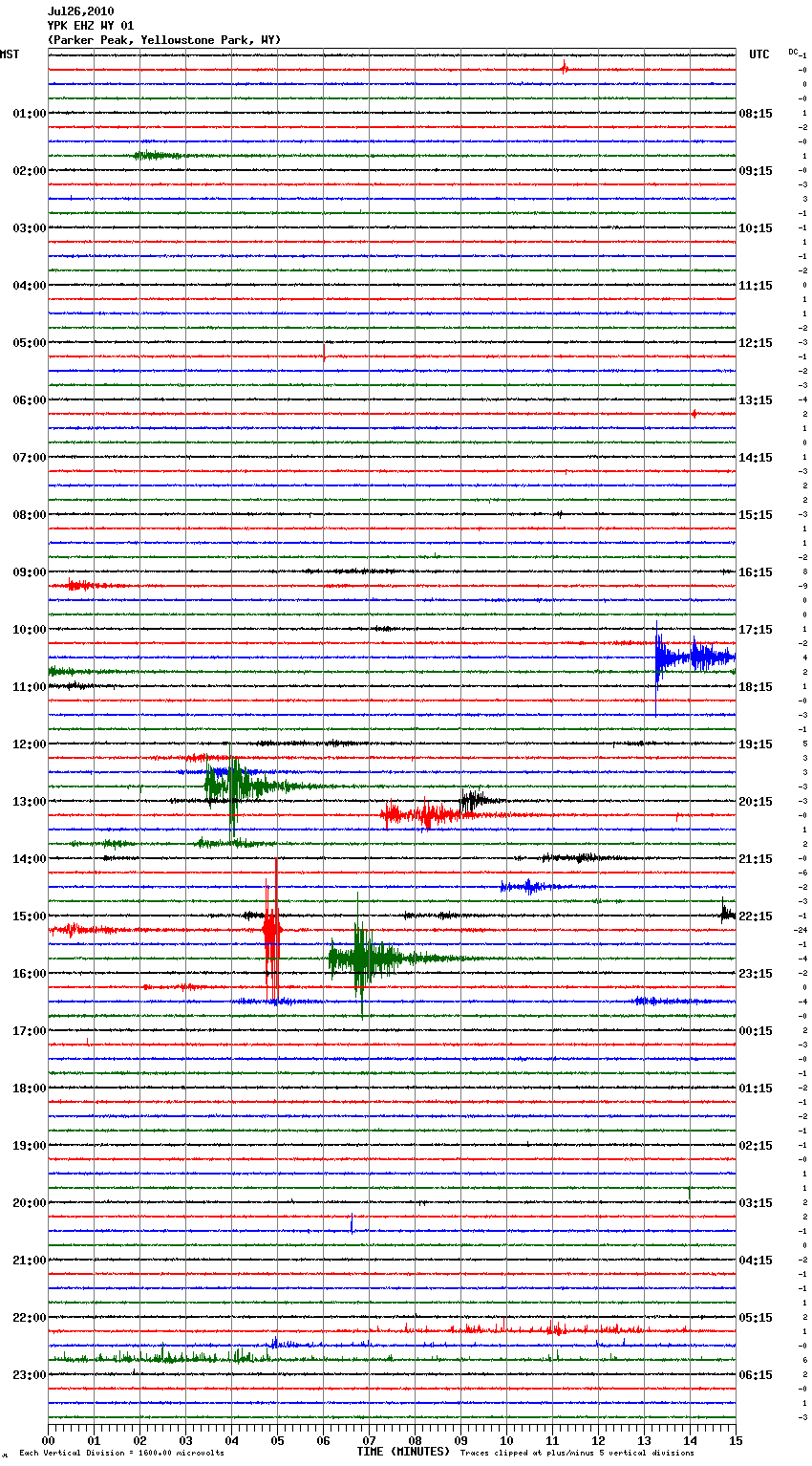Screen dimensions: 812x1466
Task: Click the small blue spike after 20:00 MST
Action: (352, 1224)
